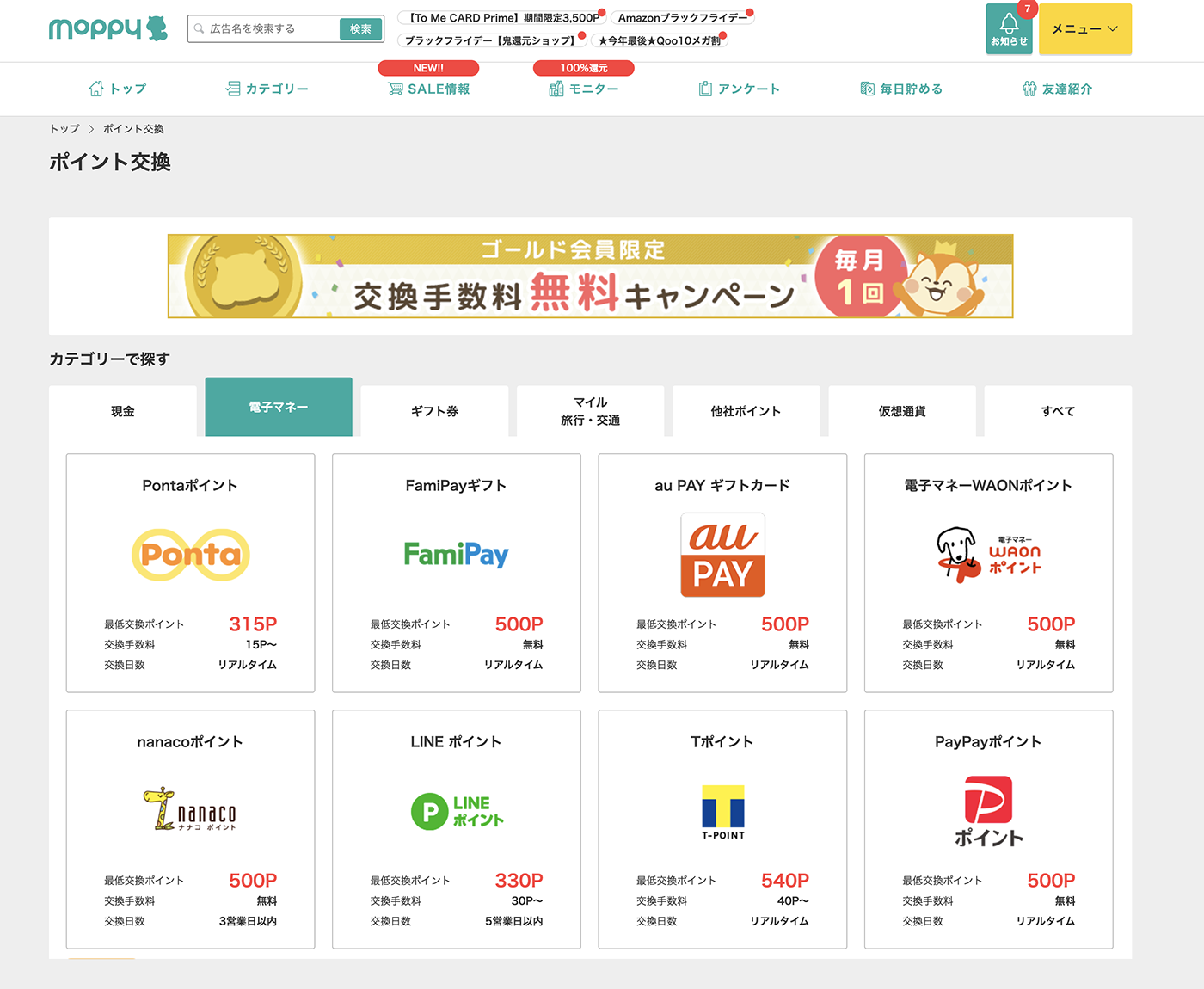Viewport: 1204px width, 989px height.
Task: Click the 友達紹介 people icon
Action: click(1029, 89)
